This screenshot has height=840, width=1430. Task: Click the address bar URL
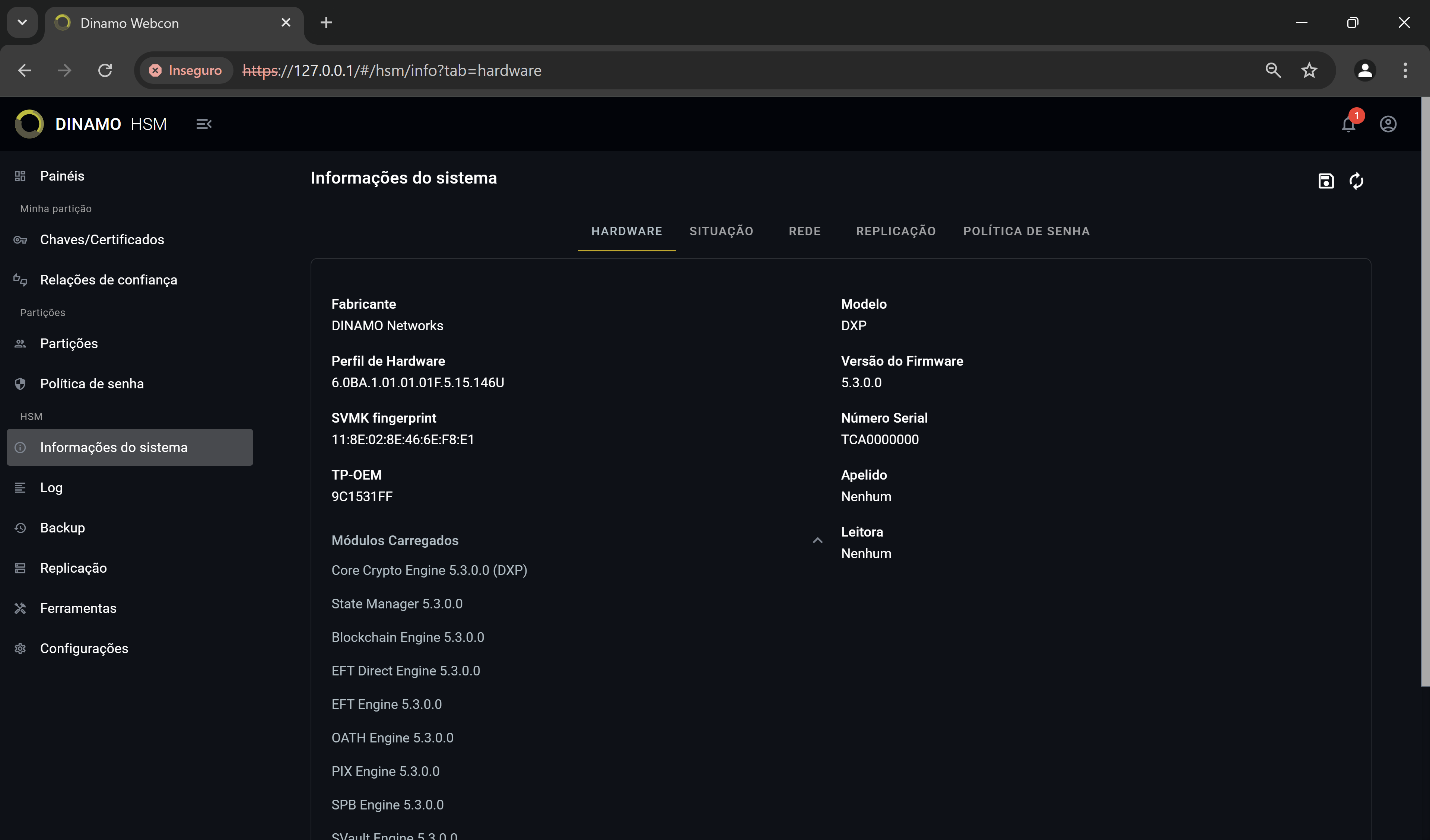click(391, 70)
